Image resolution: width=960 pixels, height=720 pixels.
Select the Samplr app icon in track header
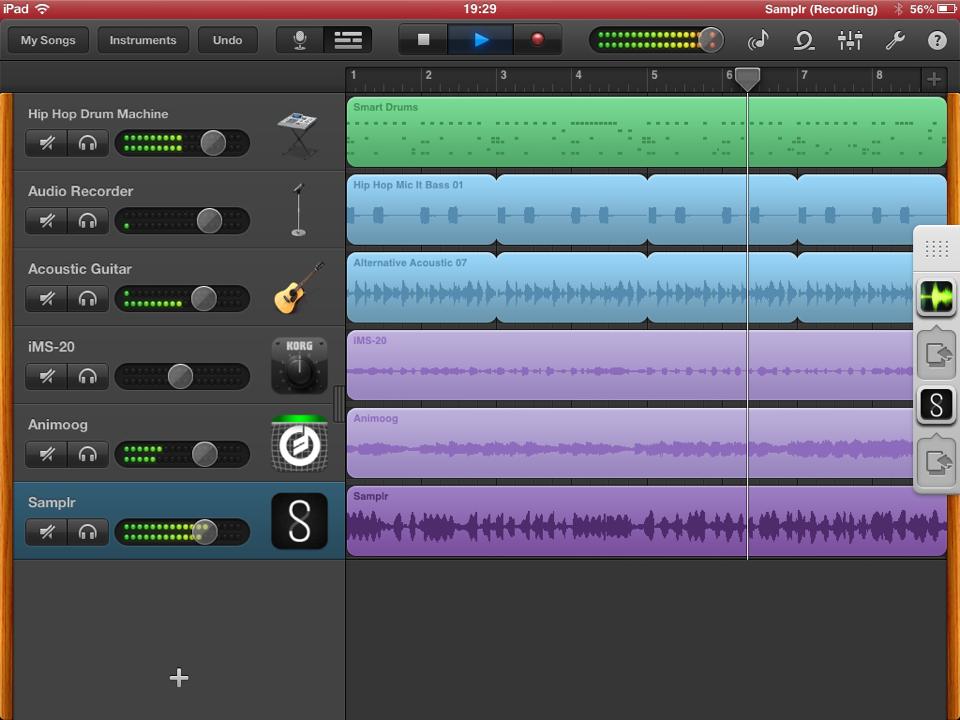pyautogui.click(x=299, y=521)
